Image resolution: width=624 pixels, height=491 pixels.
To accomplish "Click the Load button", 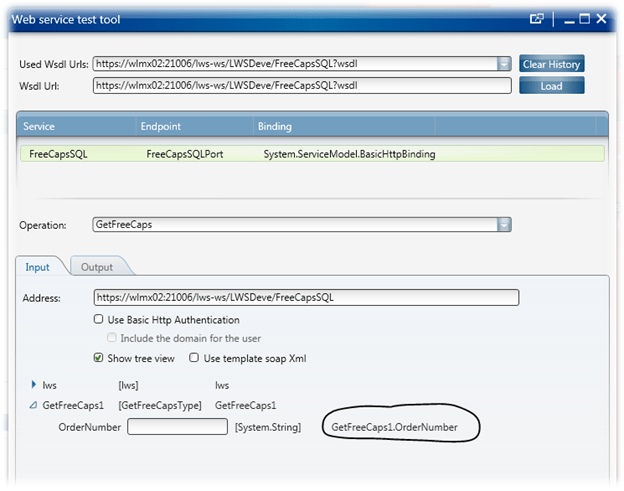I will click(x=551, y=86).
